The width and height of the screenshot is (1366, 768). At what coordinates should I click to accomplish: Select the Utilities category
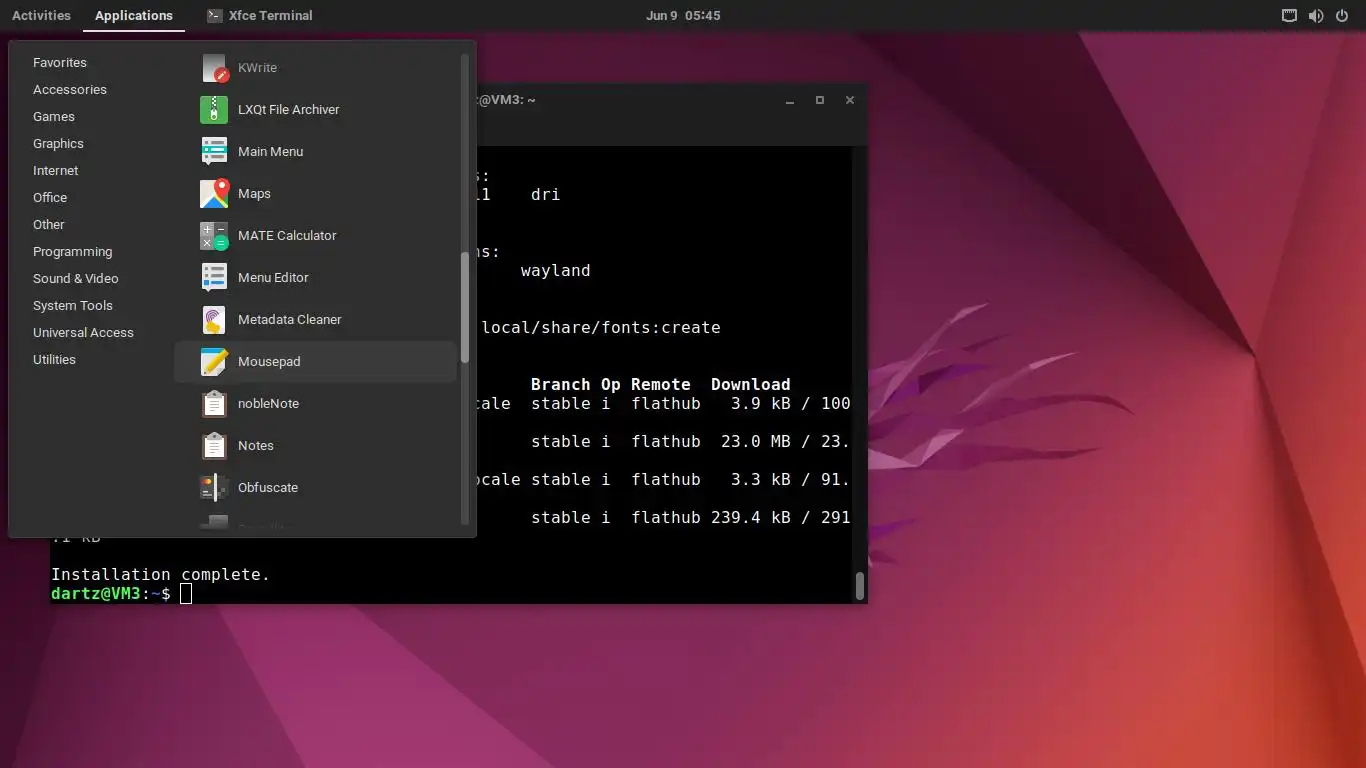[x=54, y=360]
